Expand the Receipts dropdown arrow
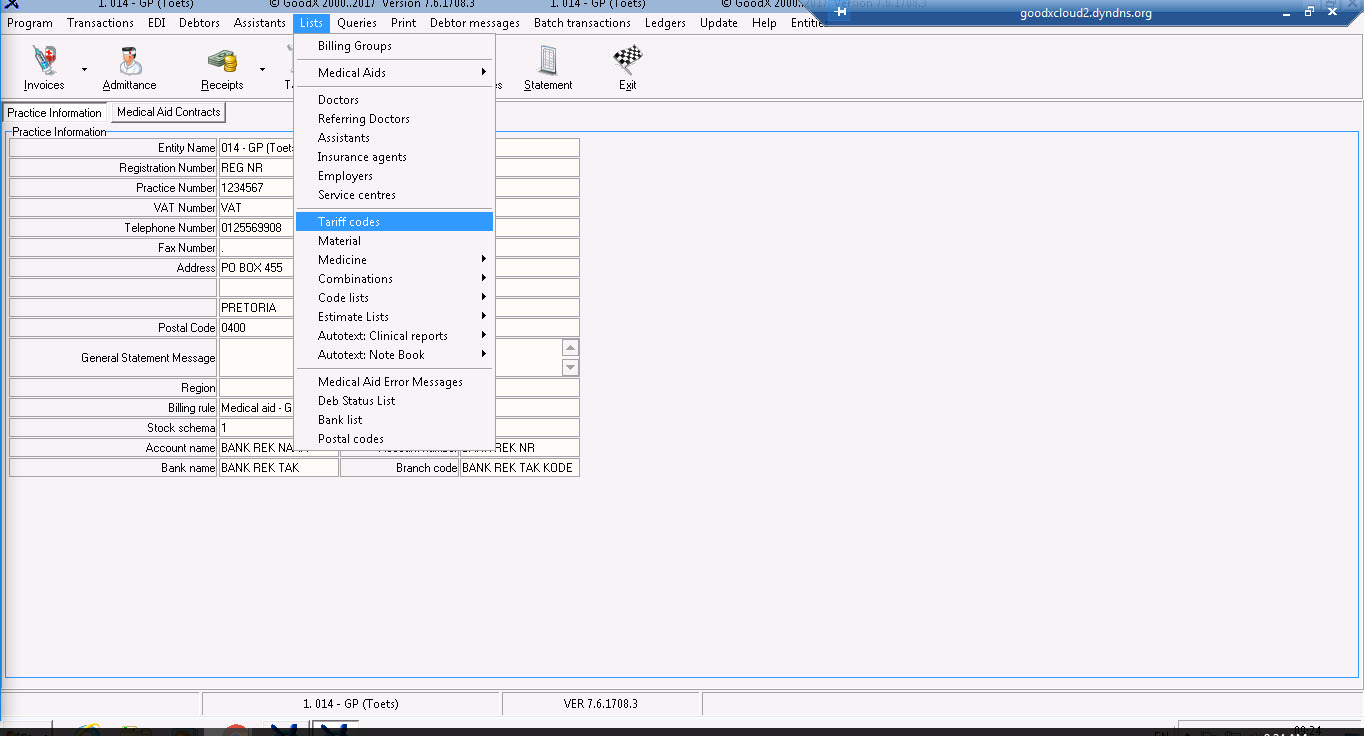Screen dimensions: 1364x736 click(x=262, y=70)
